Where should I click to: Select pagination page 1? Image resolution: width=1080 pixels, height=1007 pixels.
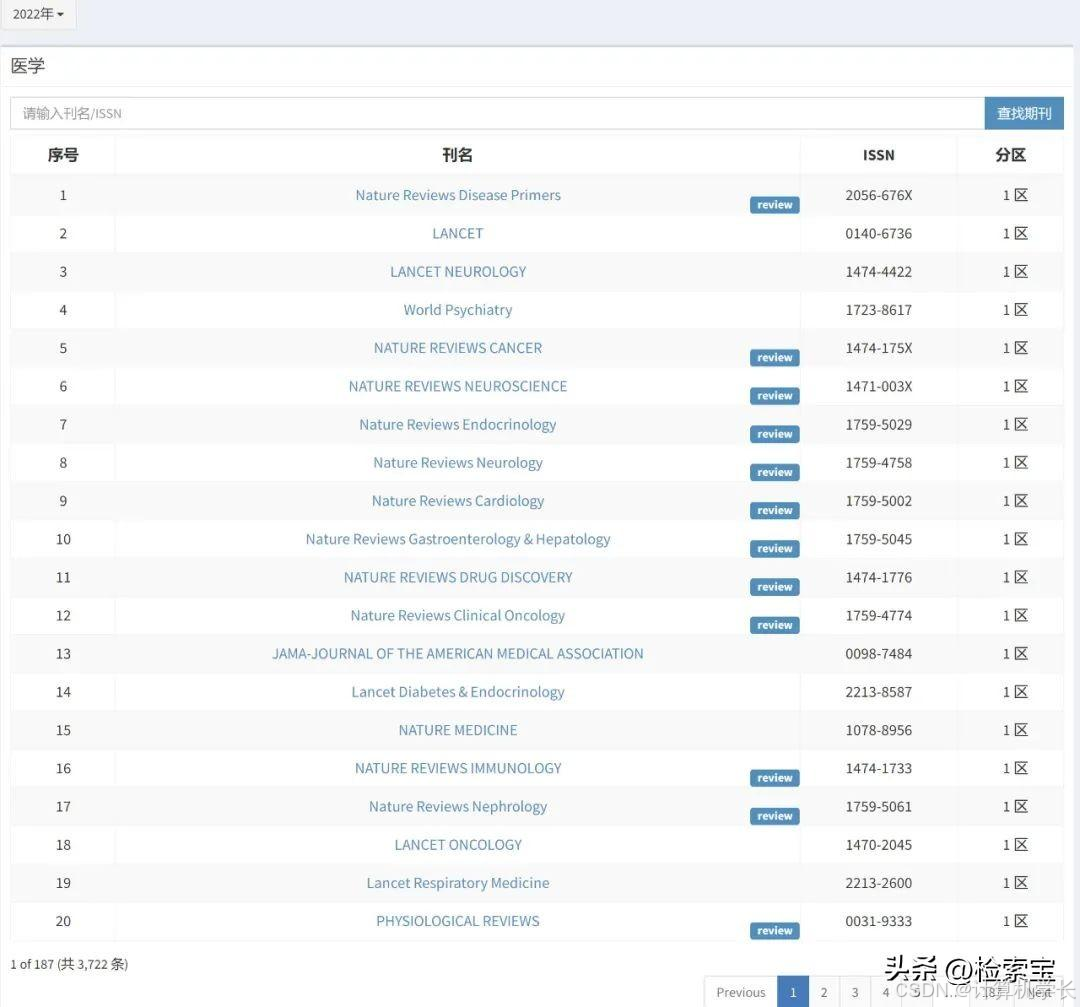pyautogui.click(x=793, y=992)
